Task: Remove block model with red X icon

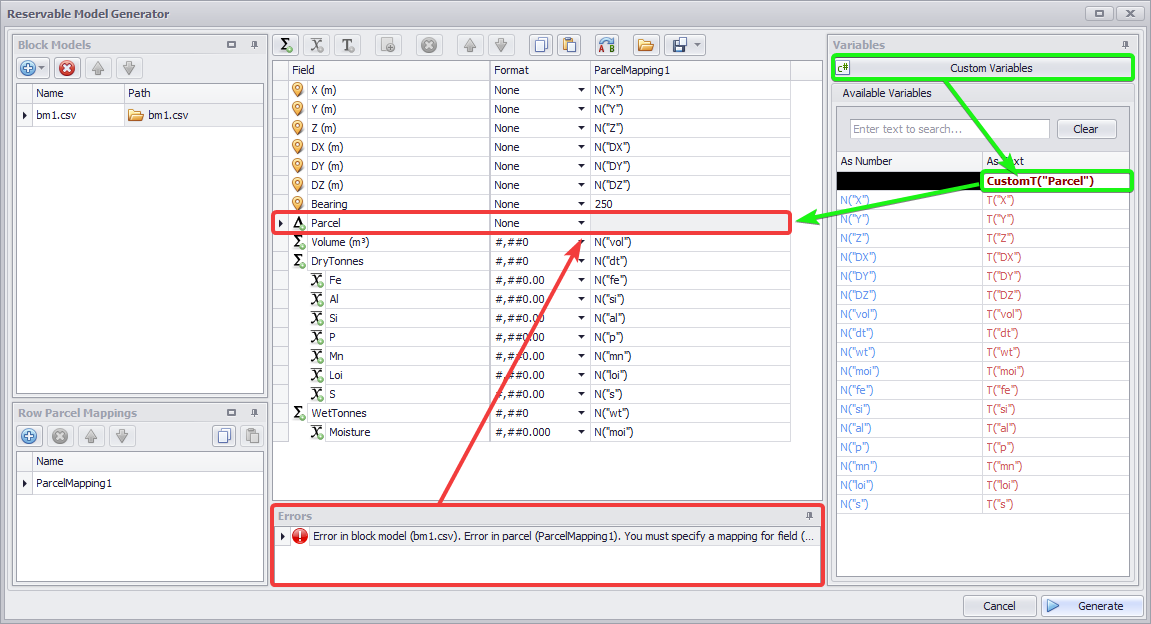Action: pyautogui.click(x=67, y=68)
